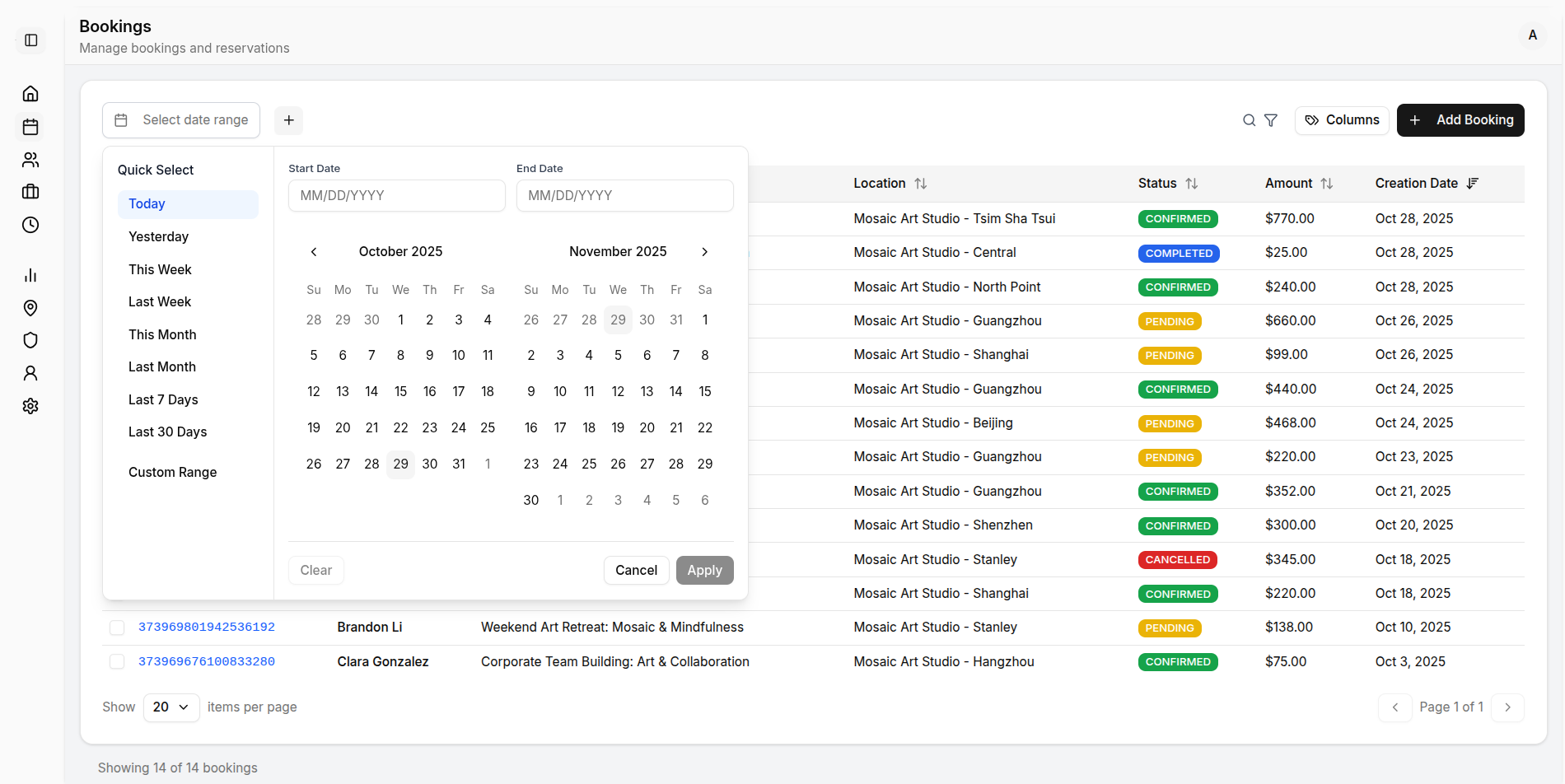
Task: Click the briefcase services icon
Action: click(30, 192)
